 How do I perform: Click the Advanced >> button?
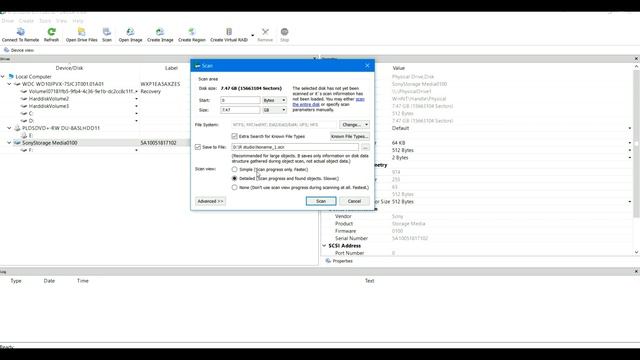click(210, 201)
